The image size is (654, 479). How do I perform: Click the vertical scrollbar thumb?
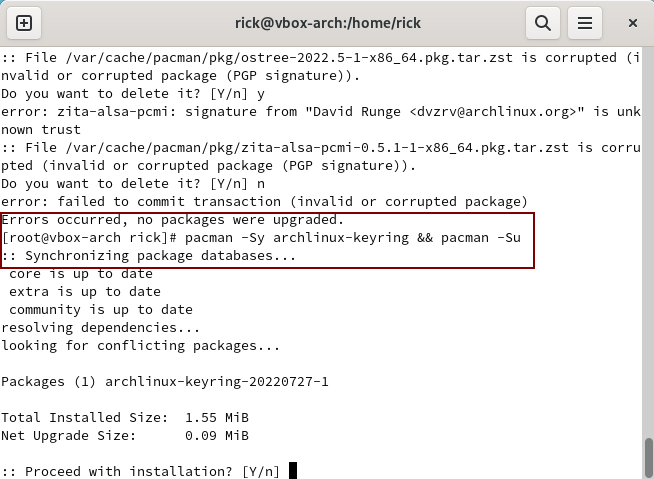pyautogui.click(x=648, y=458)
